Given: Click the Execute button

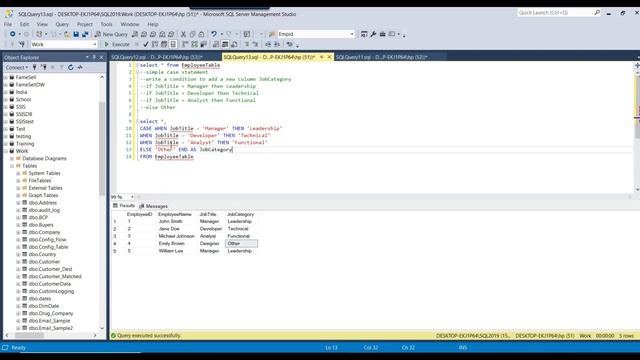Looking at the screenshot, I should [117, 44].
